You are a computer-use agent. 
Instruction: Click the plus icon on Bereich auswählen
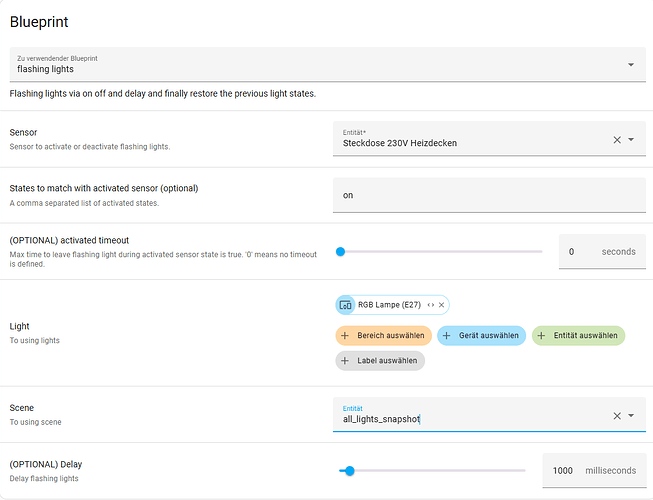point(345,336)
